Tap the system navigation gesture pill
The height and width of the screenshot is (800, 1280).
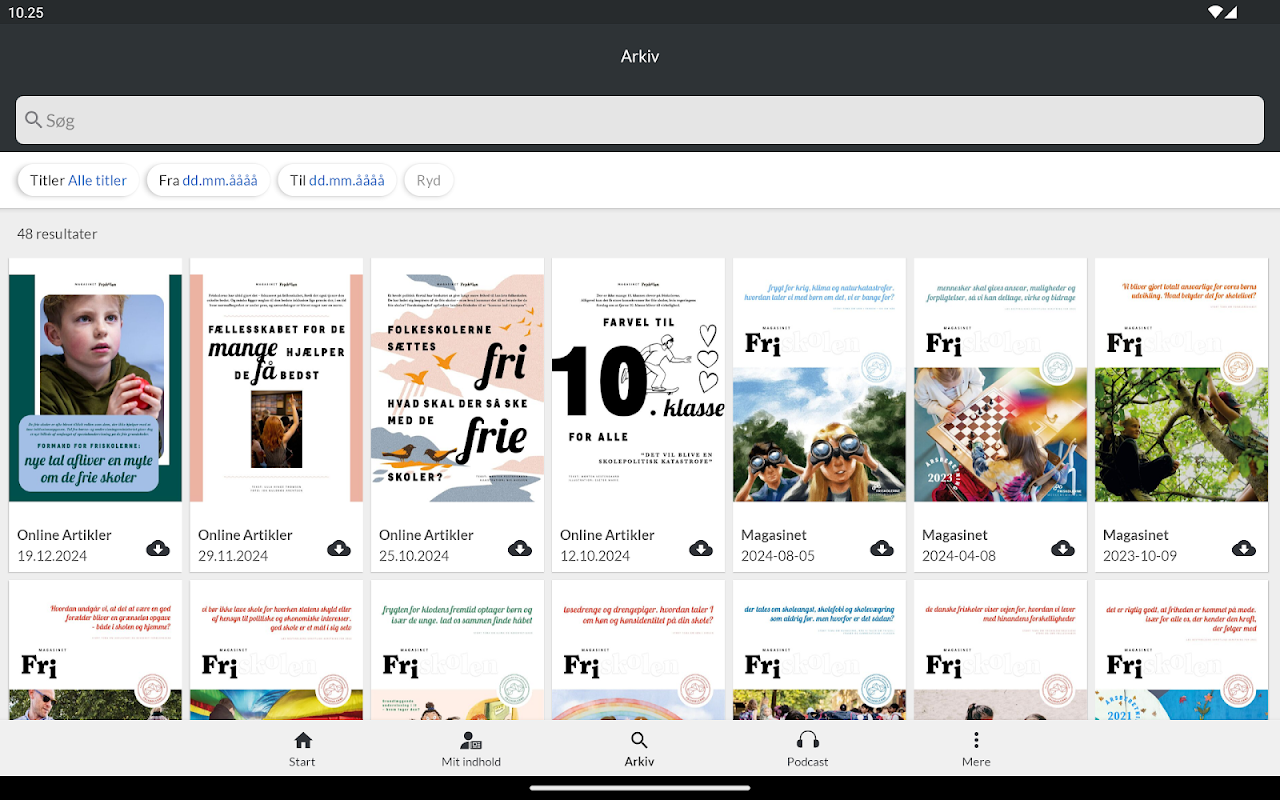coord(640,787)
